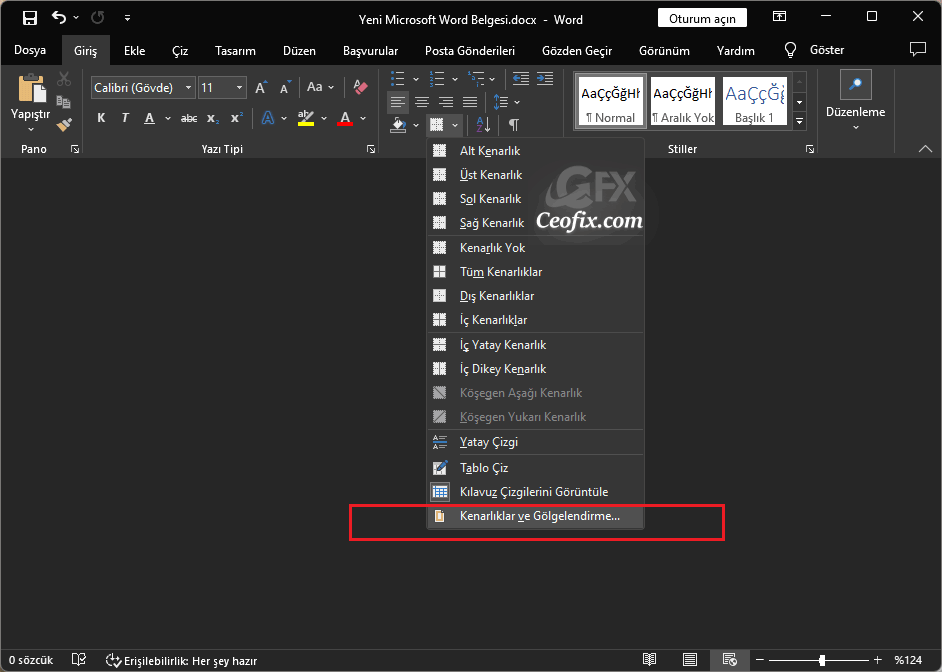Open the font color dropdown arrow
Image resolution: width=942 pixels, height=672 pixels.
click(363, 118)
